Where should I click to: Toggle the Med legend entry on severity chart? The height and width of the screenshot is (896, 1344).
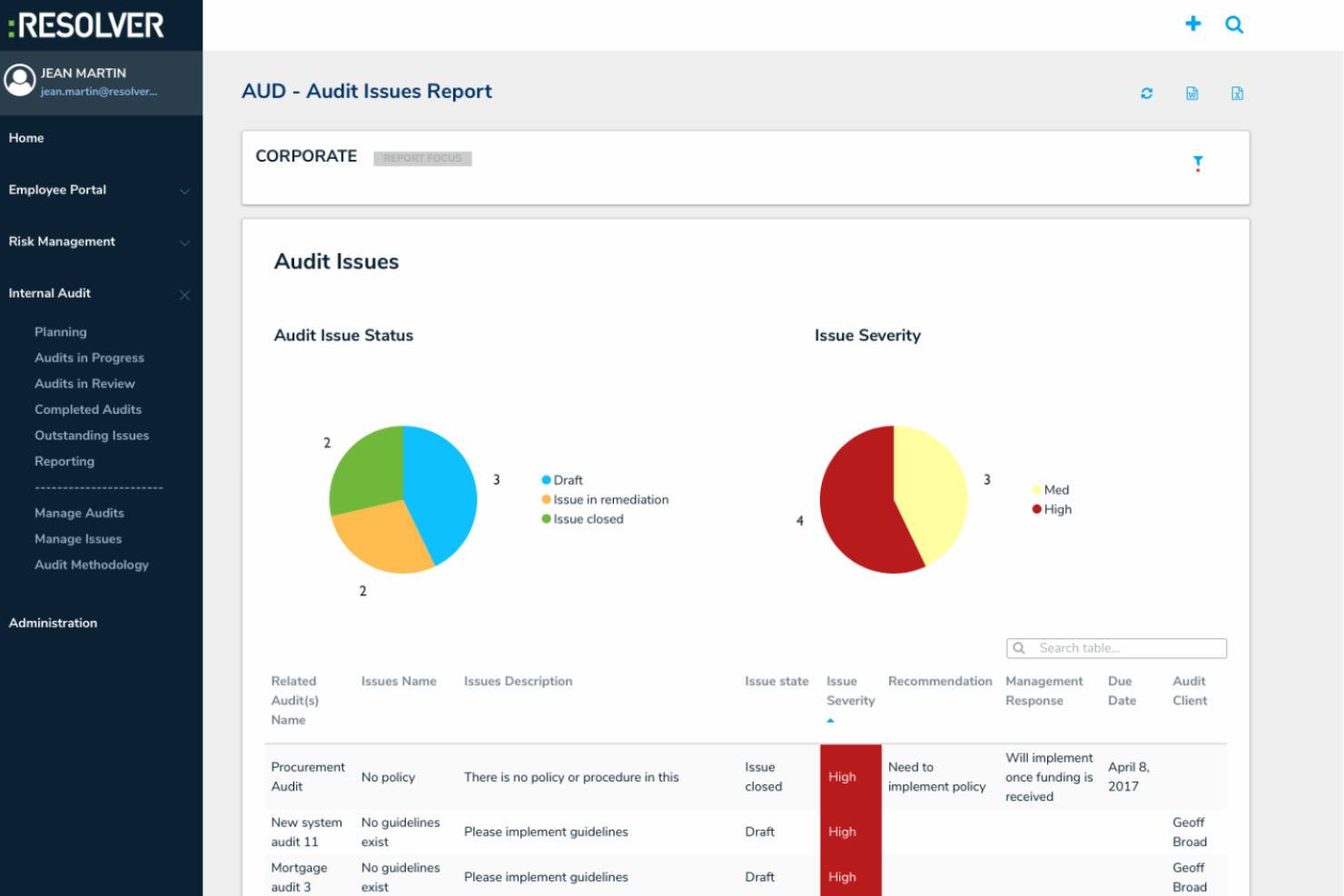point(1052,489)
